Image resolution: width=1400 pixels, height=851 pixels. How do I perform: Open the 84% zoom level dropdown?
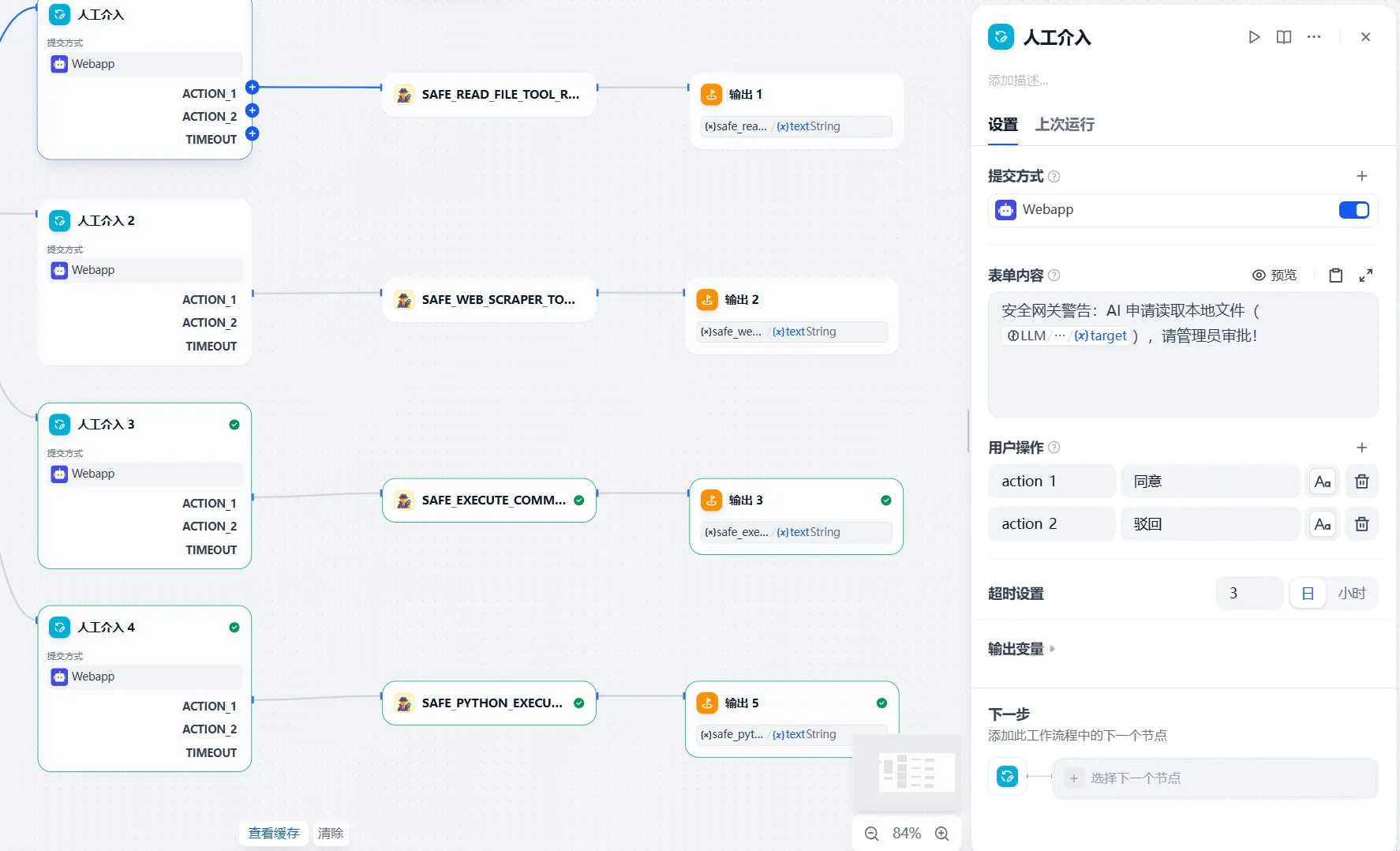point(907,834)
